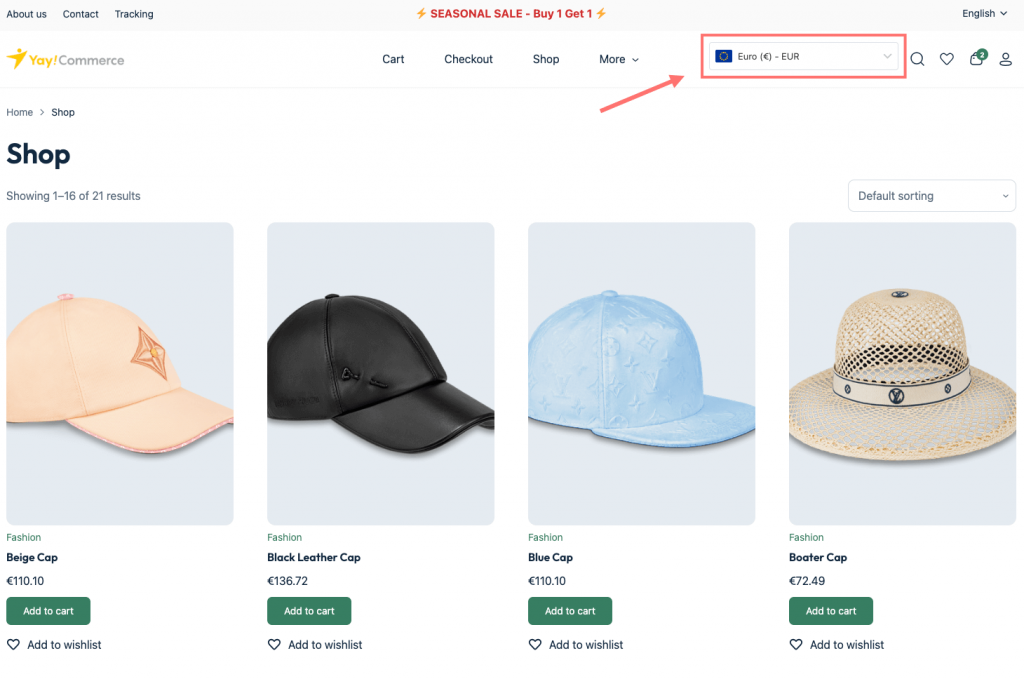Open the shopping cart bag showing 2 items

coord(976,60)
